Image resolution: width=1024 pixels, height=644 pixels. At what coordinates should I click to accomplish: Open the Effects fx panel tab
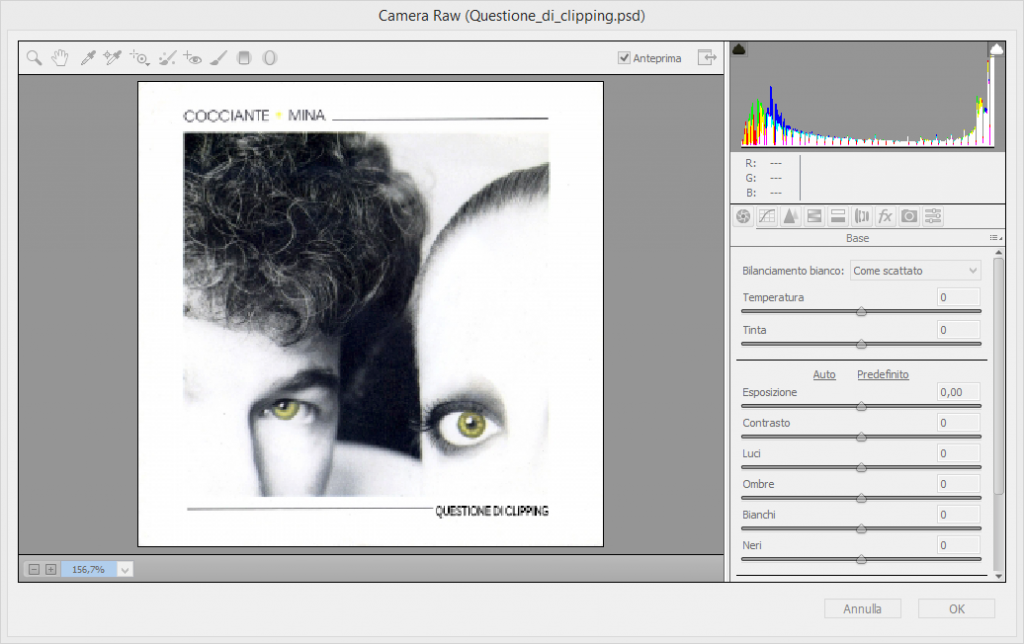point(885,216)
